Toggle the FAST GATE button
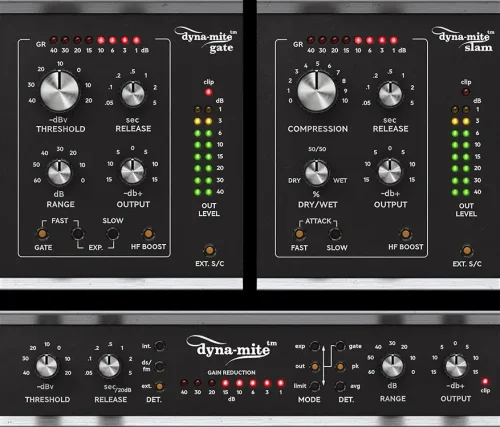This screenshot has height=427, width=500. click(42, 234)
